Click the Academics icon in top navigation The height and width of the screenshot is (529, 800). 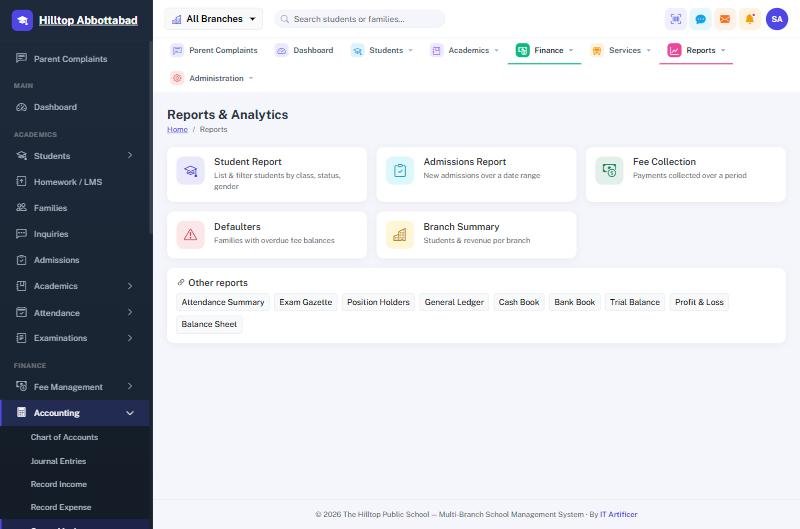coord(436,50)
